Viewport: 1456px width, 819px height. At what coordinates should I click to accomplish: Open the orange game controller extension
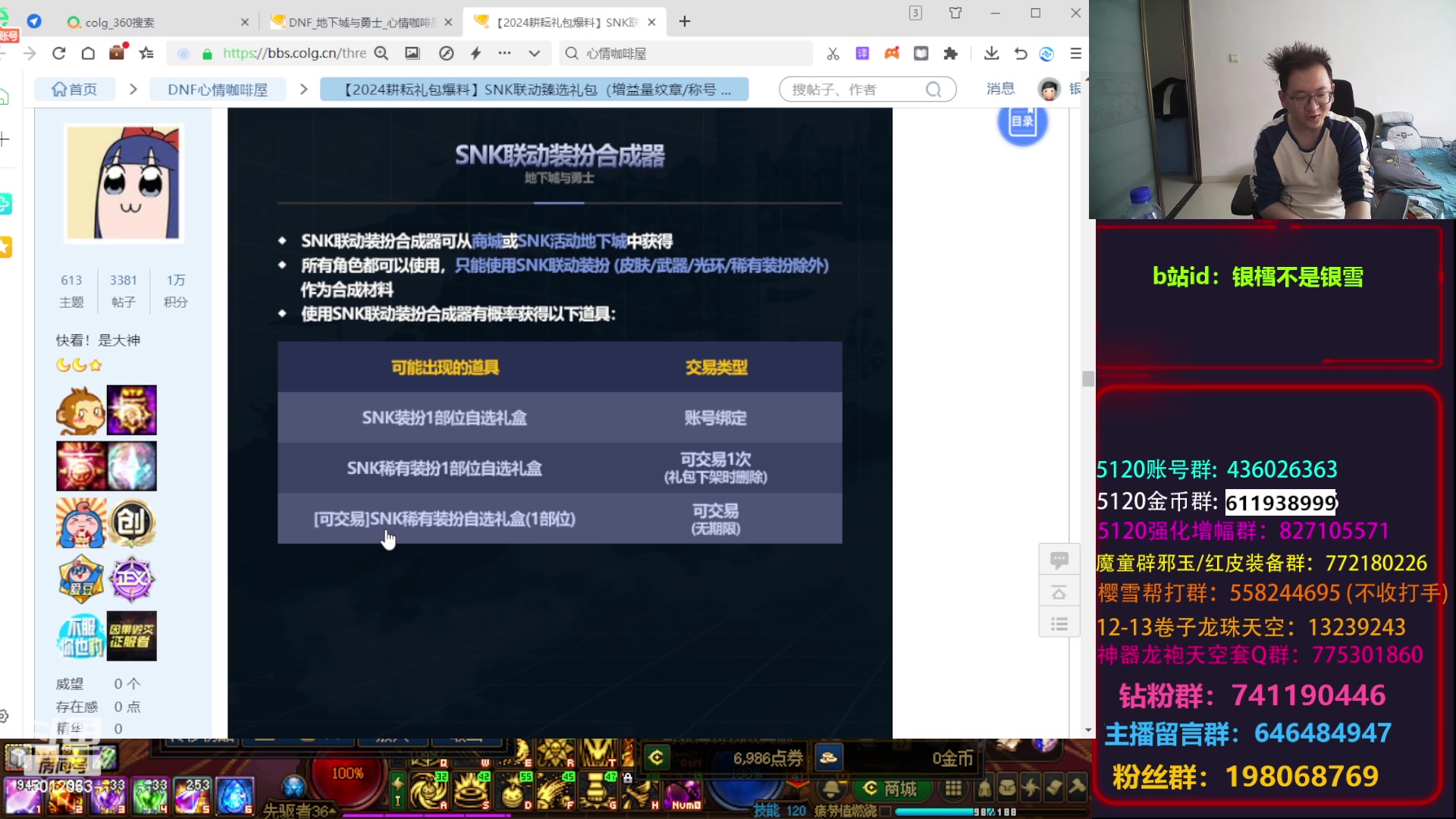892,53
